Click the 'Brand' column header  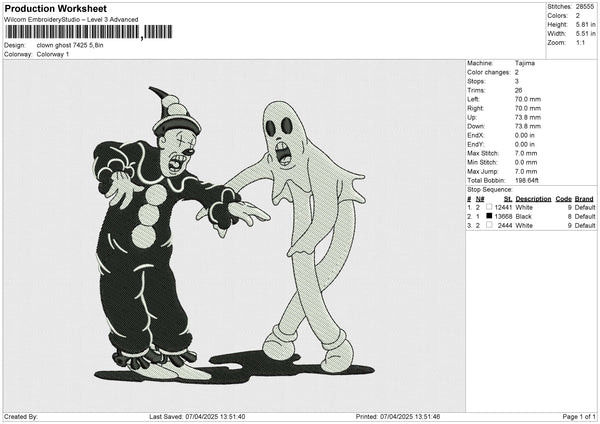pos(584,199)
